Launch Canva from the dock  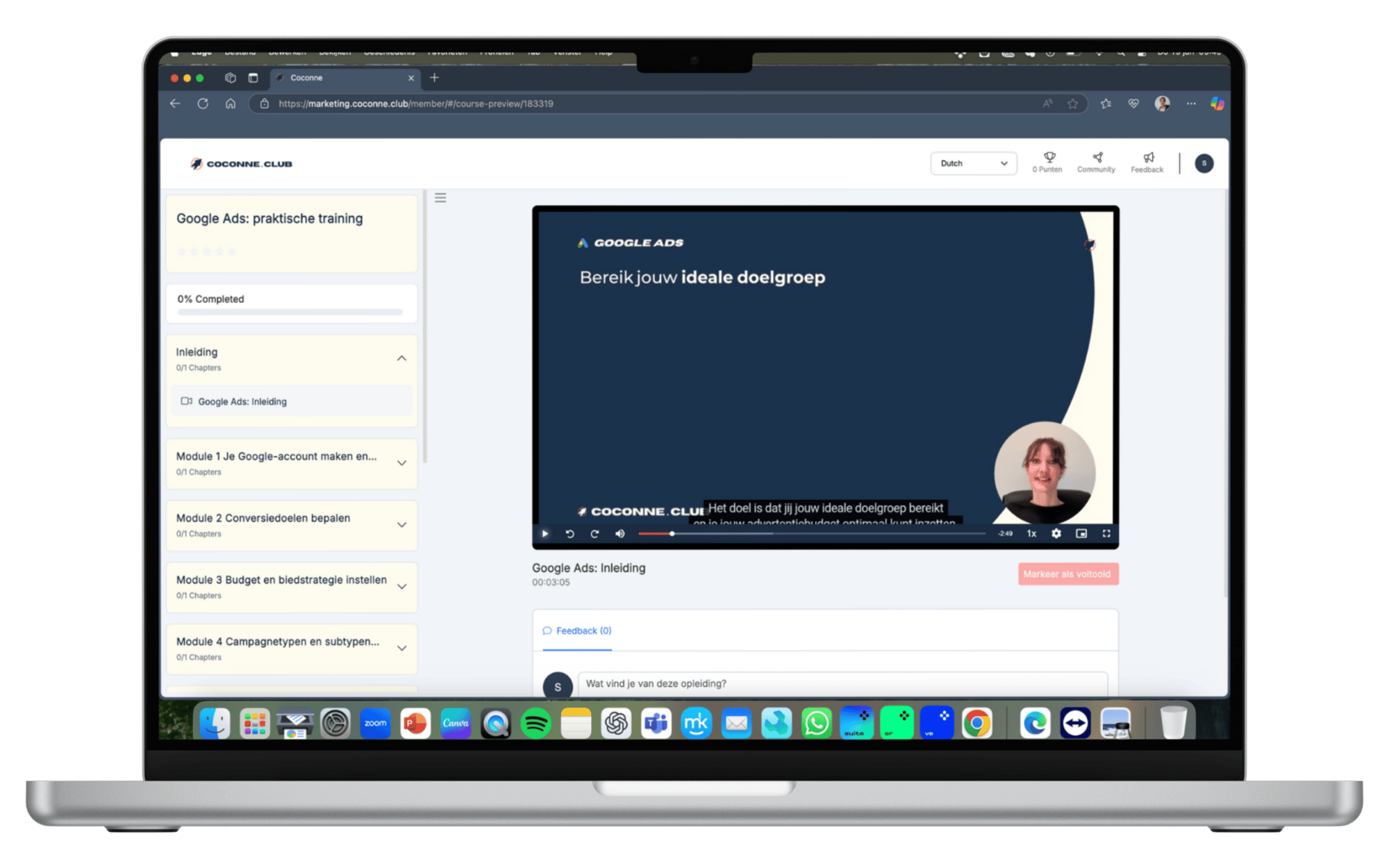[456, 723]
